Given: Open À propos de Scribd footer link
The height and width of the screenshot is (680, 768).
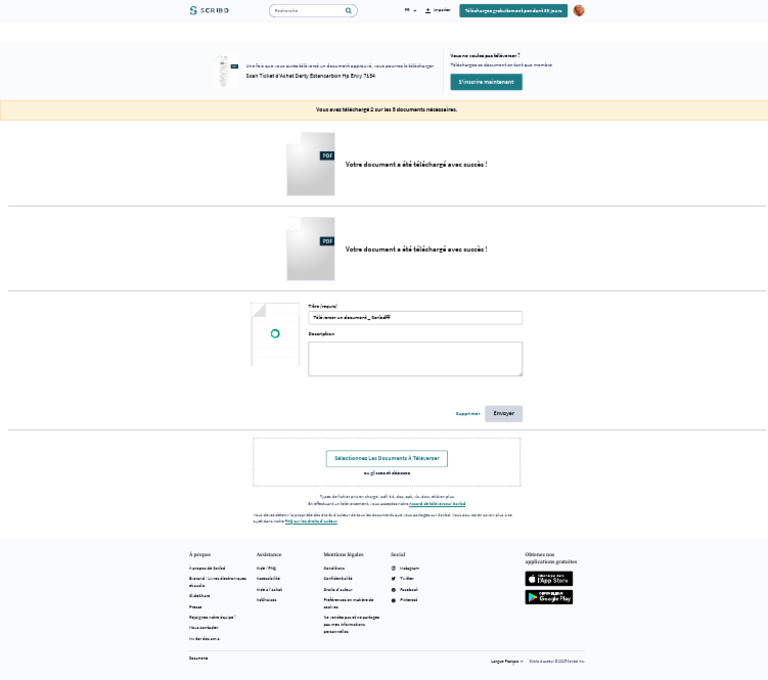Looking at the screenshot, I should click(x=207, y=568).
